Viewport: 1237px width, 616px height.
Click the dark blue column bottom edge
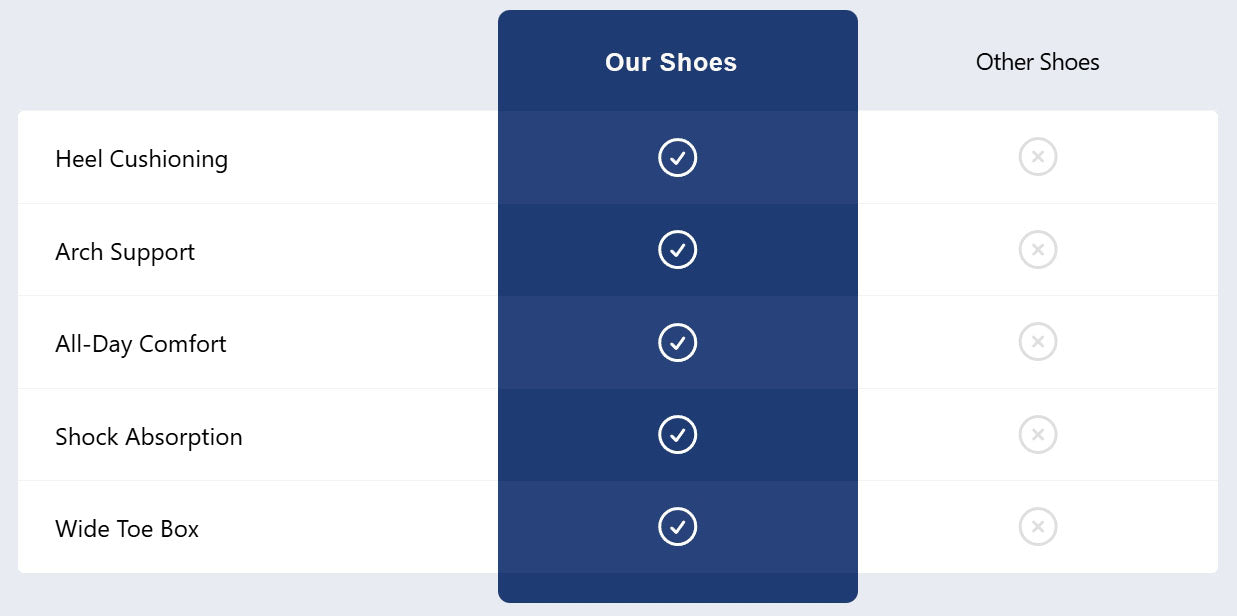point(677,589)
